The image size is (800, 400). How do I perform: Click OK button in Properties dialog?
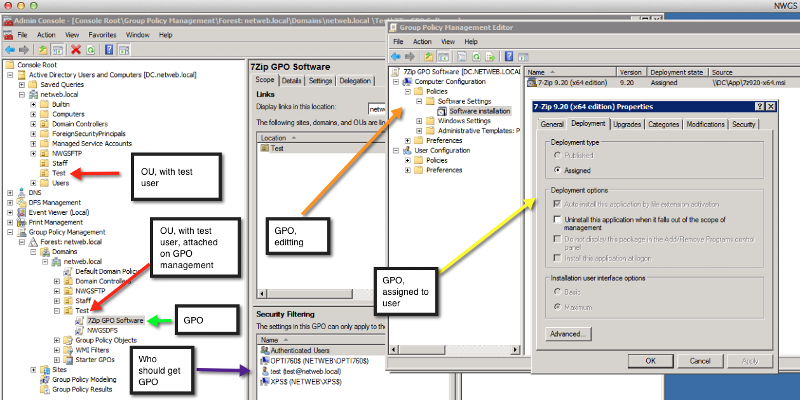pos(651,361)
